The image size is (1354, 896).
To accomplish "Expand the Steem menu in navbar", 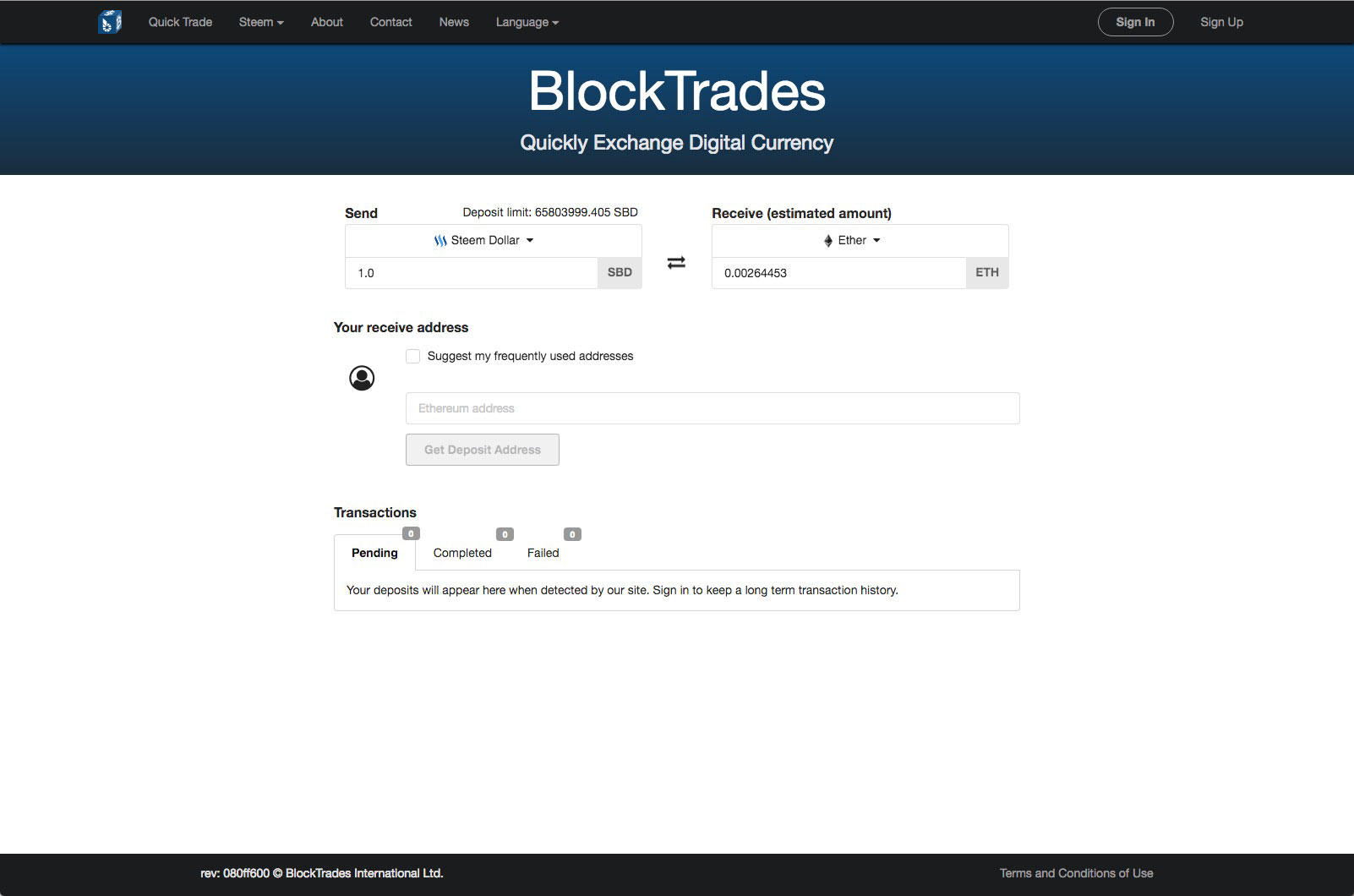I will (261, 22).
